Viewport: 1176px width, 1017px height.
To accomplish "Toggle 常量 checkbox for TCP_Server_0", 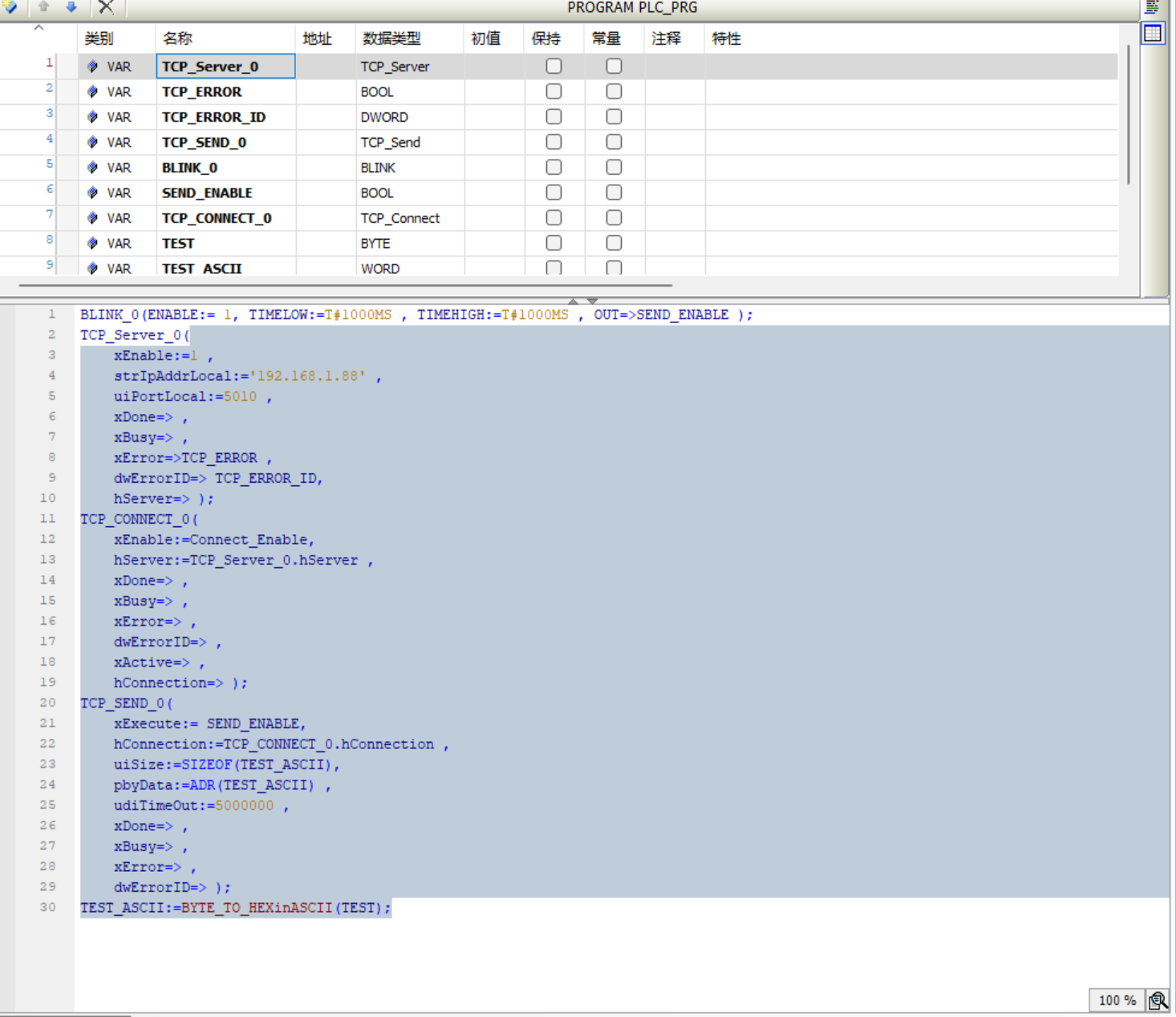I will coord(614,67).
